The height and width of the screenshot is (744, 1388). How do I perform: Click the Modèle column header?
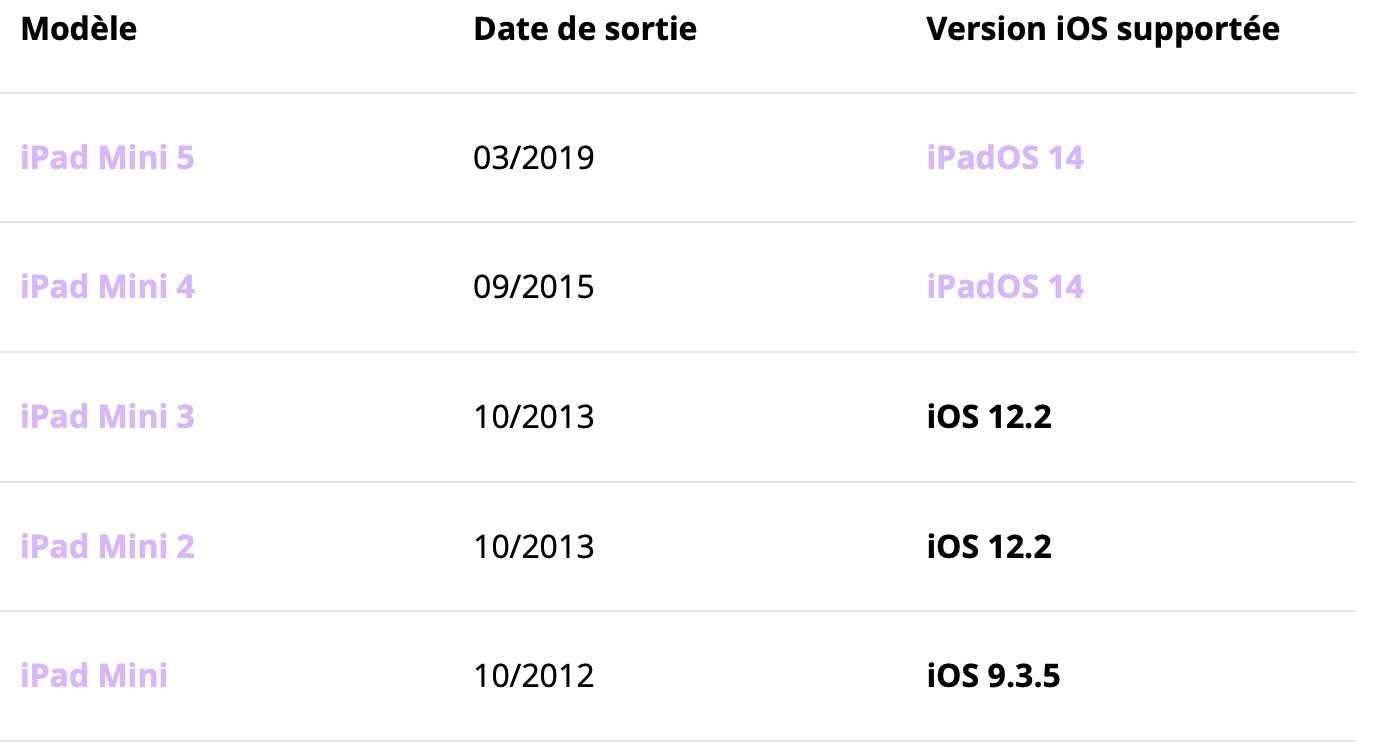point(79,29)
